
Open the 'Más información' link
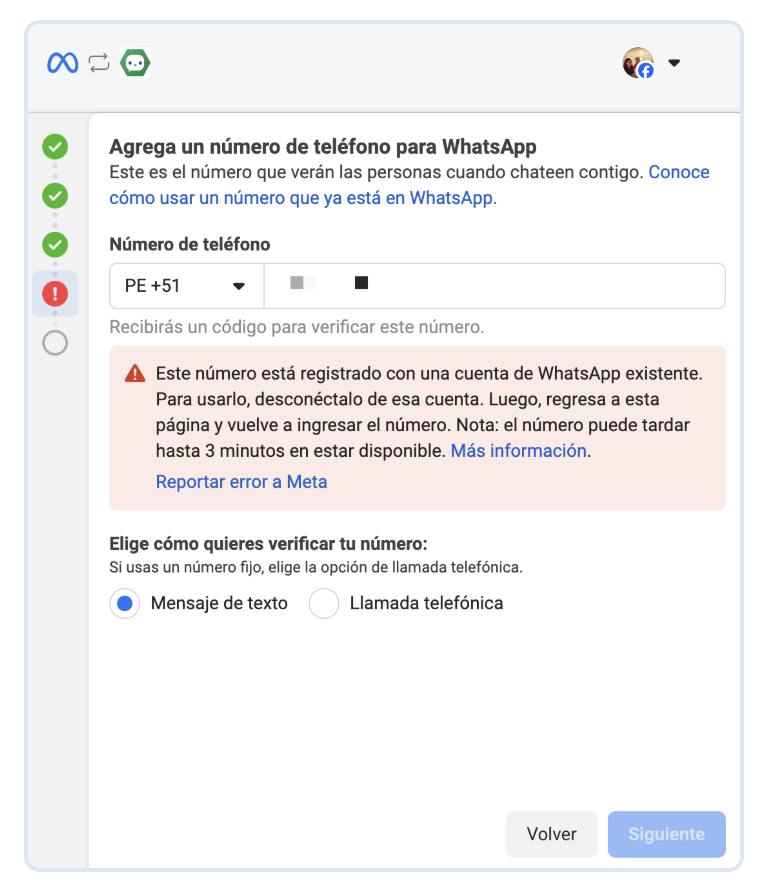click(x=519, y=451)
